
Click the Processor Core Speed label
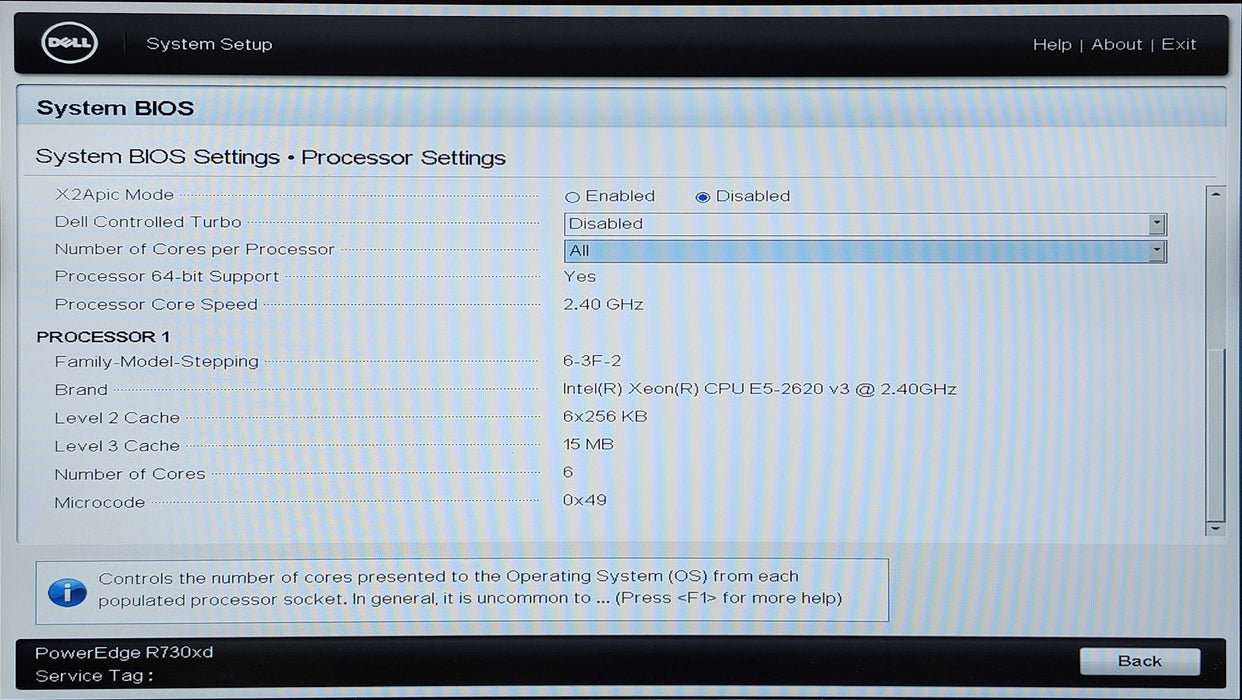[156, 304]
